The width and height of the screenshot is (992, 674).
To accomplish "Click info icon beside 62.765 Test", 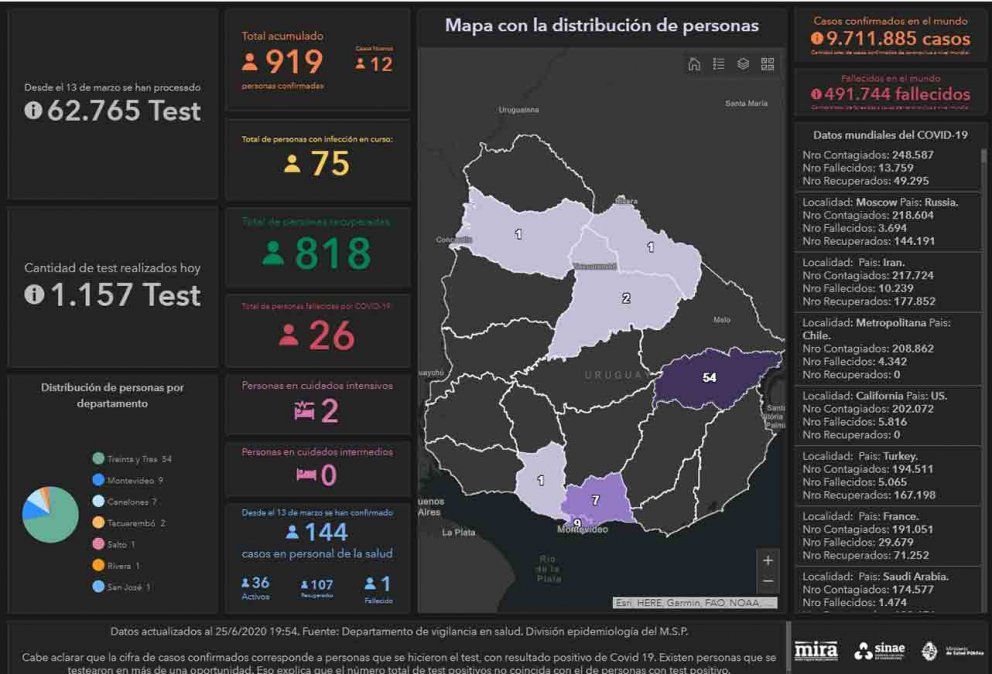I will [33, 112].
